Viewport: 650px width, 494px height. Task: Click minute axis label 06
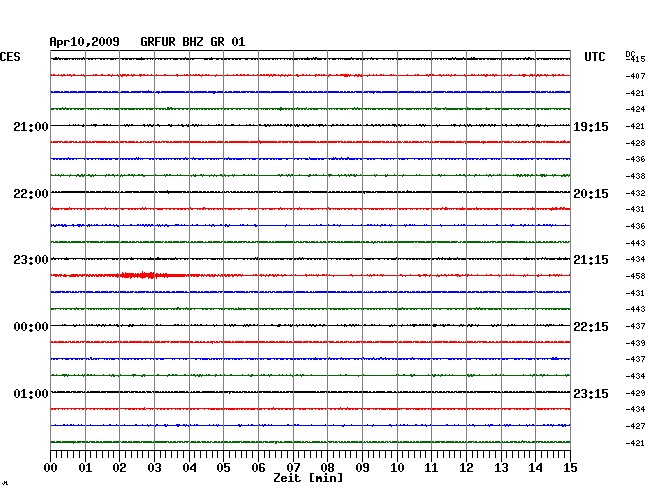pos(258,468)
